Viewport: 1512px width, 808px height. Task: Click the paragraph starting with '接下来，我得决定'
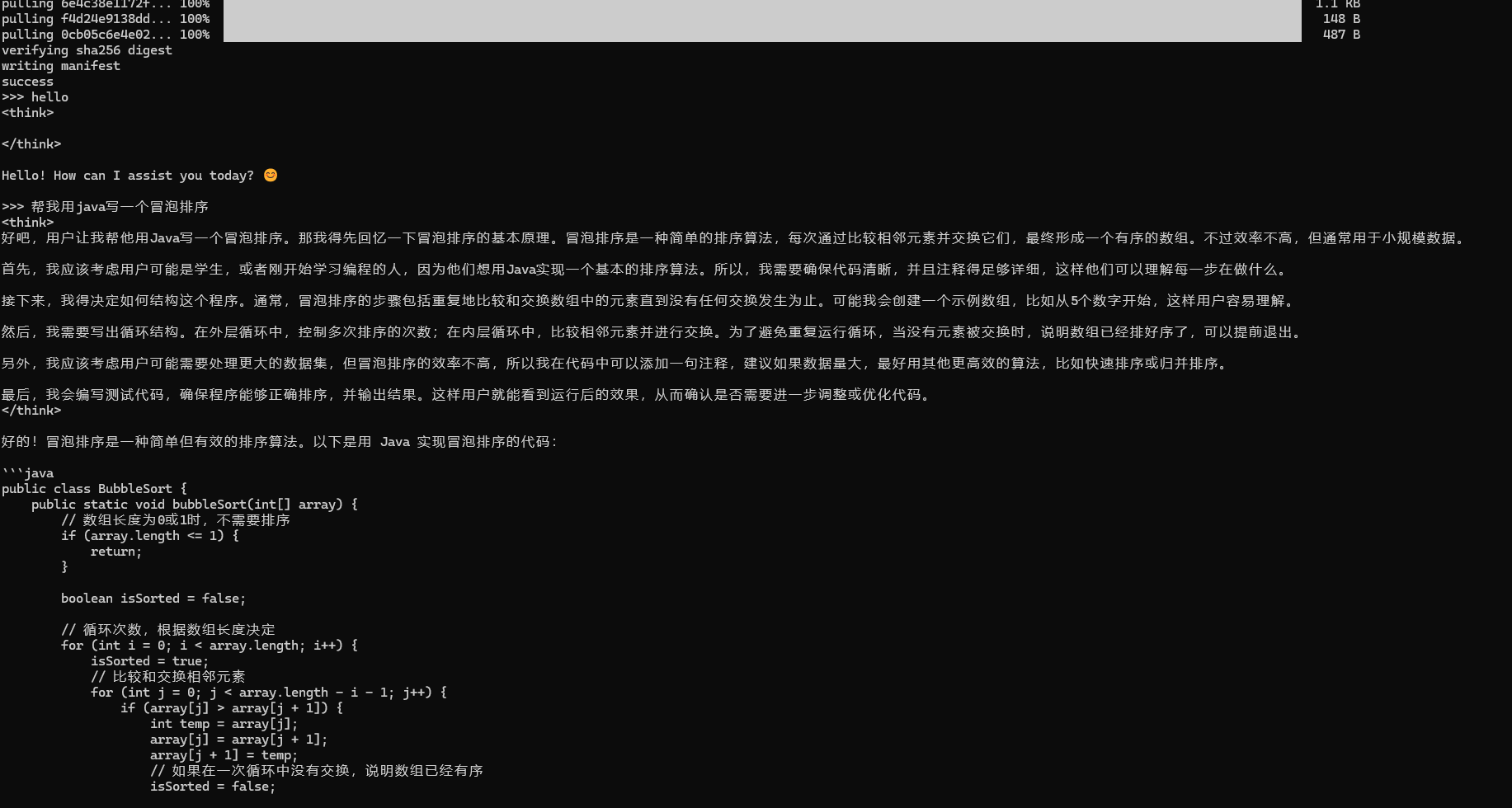point(650,301)
